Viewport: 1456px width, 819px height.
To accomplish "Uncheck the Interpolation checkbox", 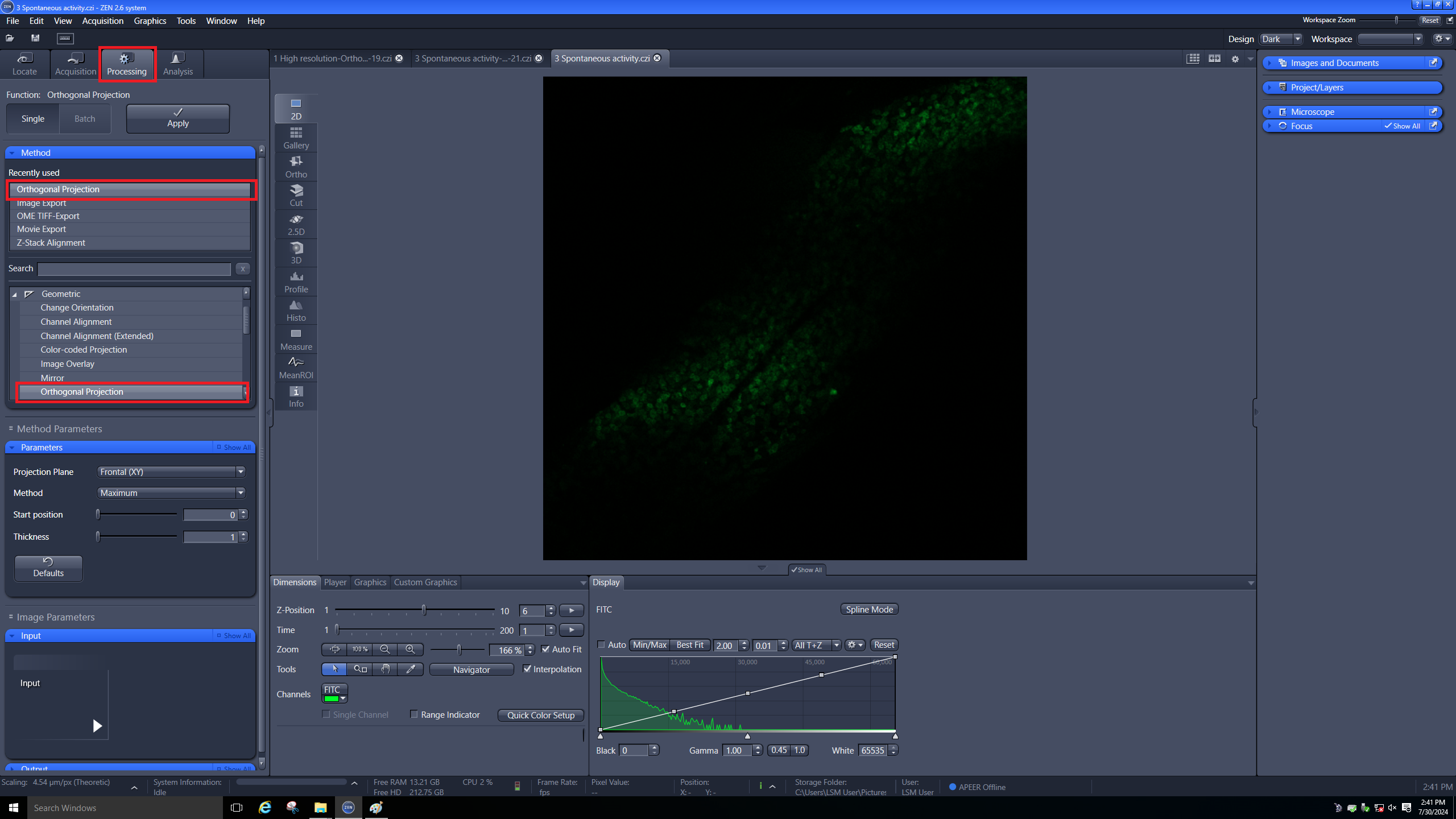I will 527,669.
